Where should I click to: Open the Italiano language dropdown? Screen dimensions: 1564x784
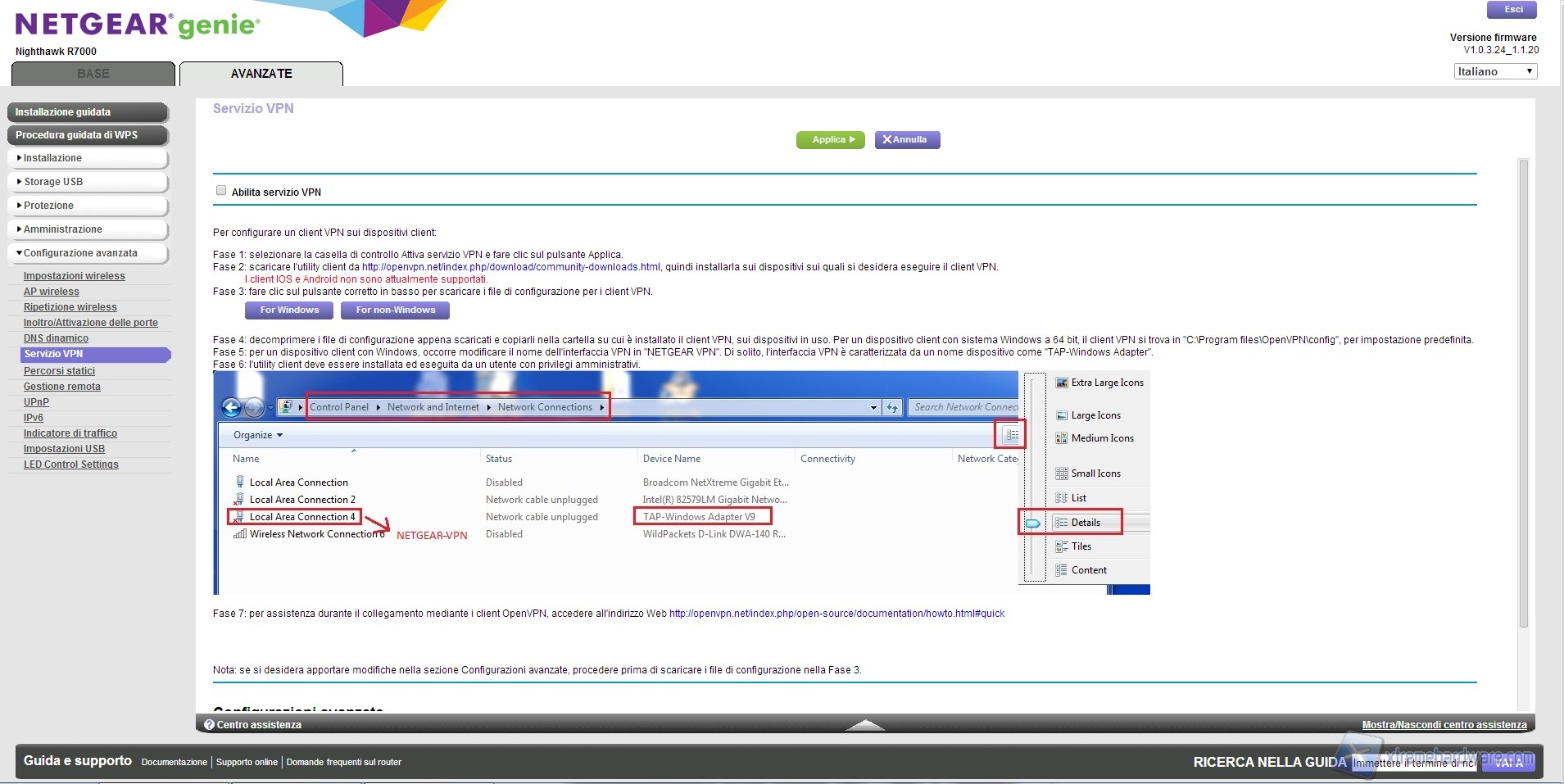click(x=1494, y=72)
